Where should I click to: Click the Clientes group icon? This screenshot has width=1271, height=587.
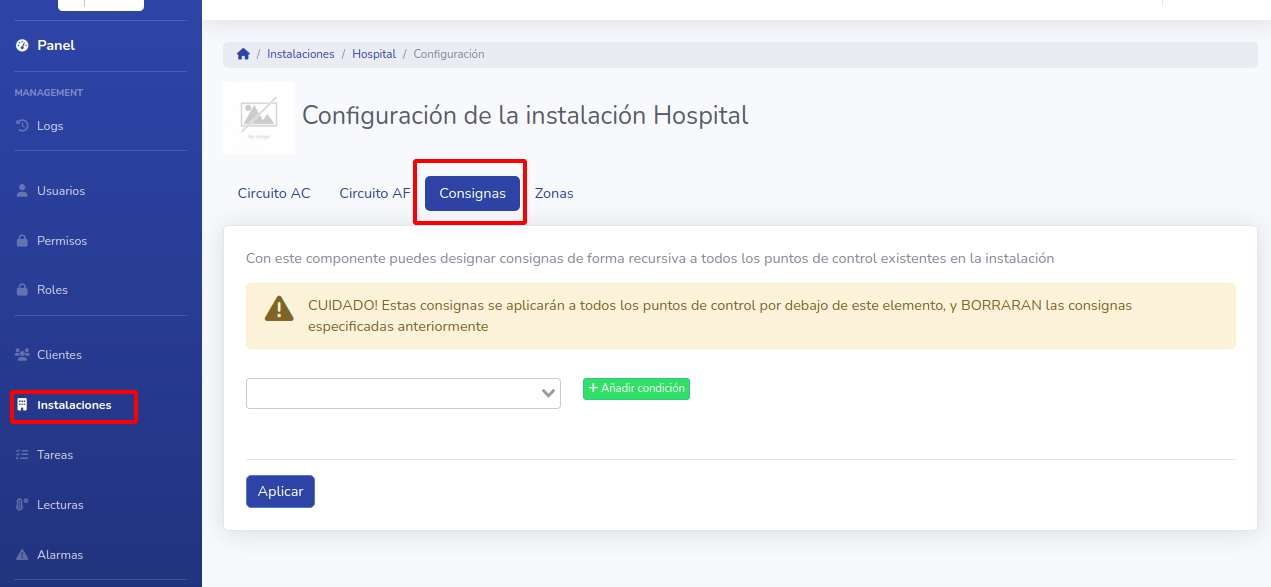(x=22, y=354)
